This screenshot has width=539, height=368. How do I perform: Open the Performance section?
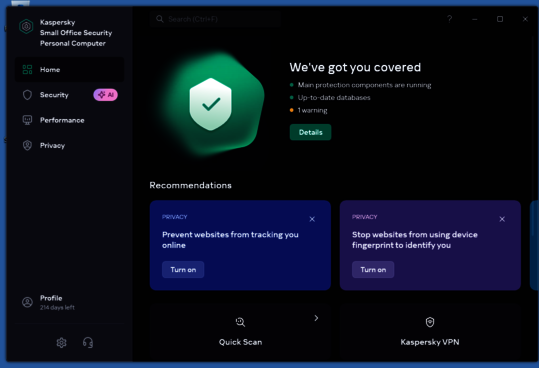tap(69, 120)
